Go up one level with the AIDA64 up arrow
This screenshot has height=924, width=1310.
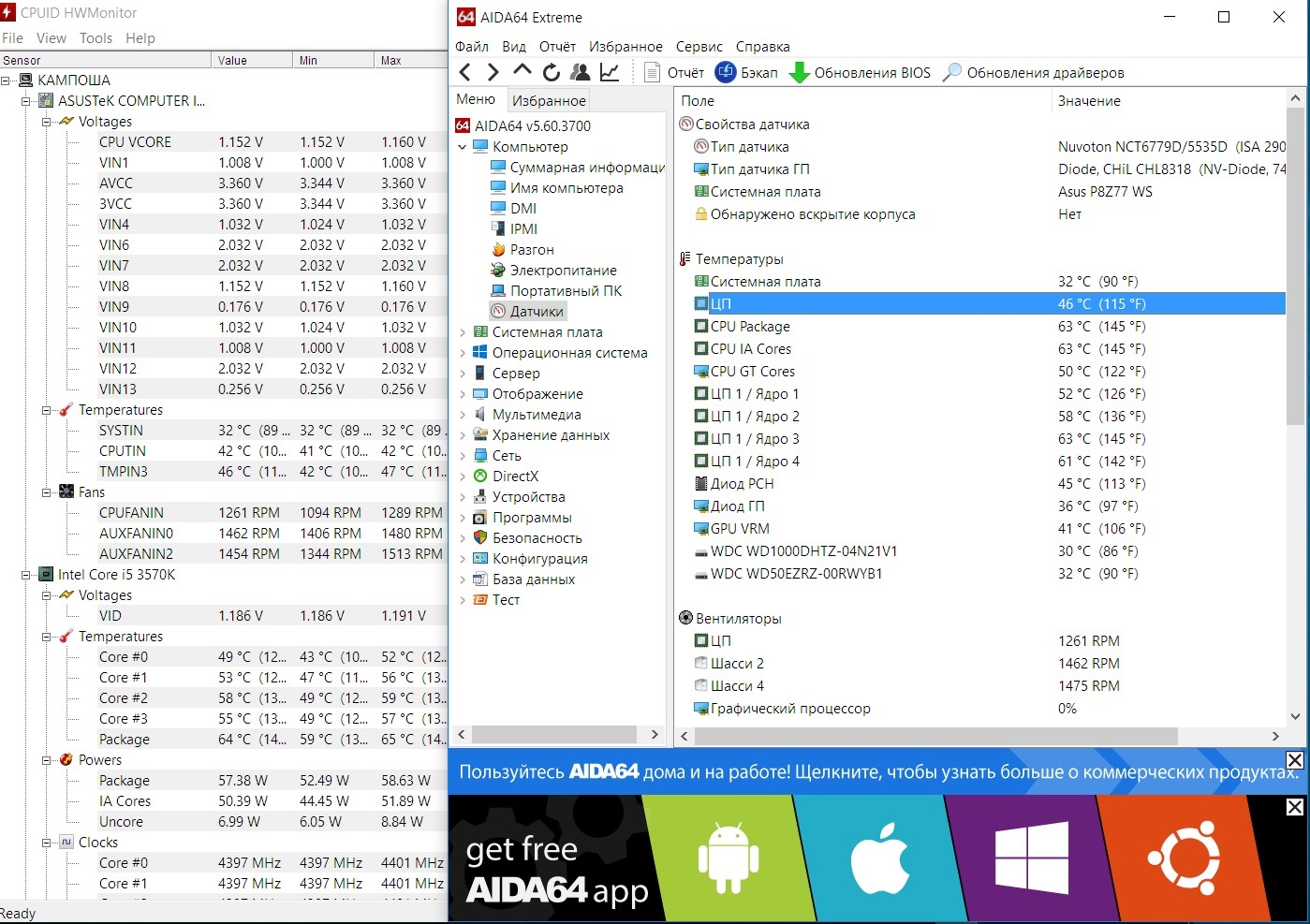pos(523,71)
